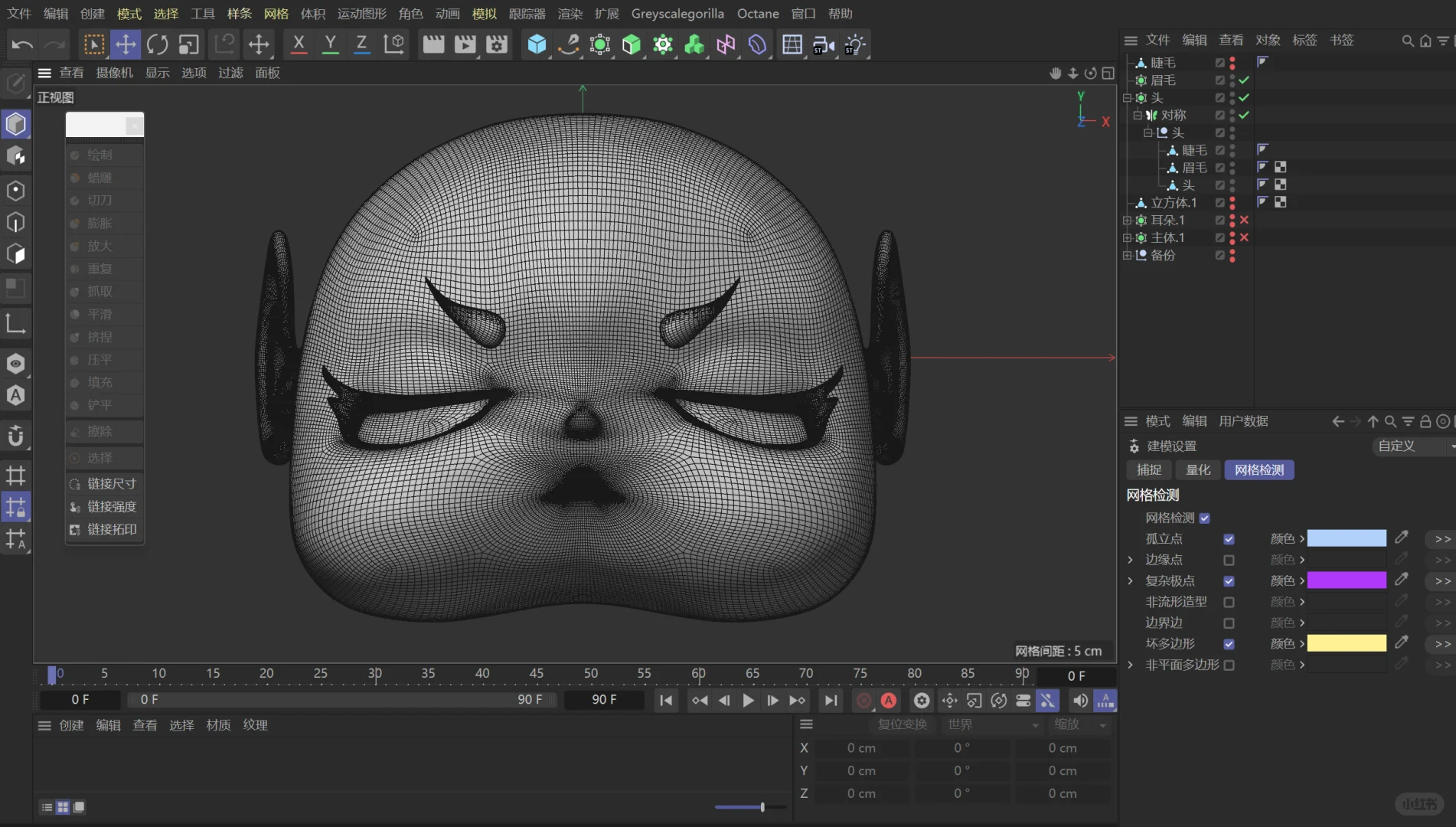This screenshot has height=827, width=1456.
Task: Click 链接尺寸 in sculpt panel
Action: point(104,484)
